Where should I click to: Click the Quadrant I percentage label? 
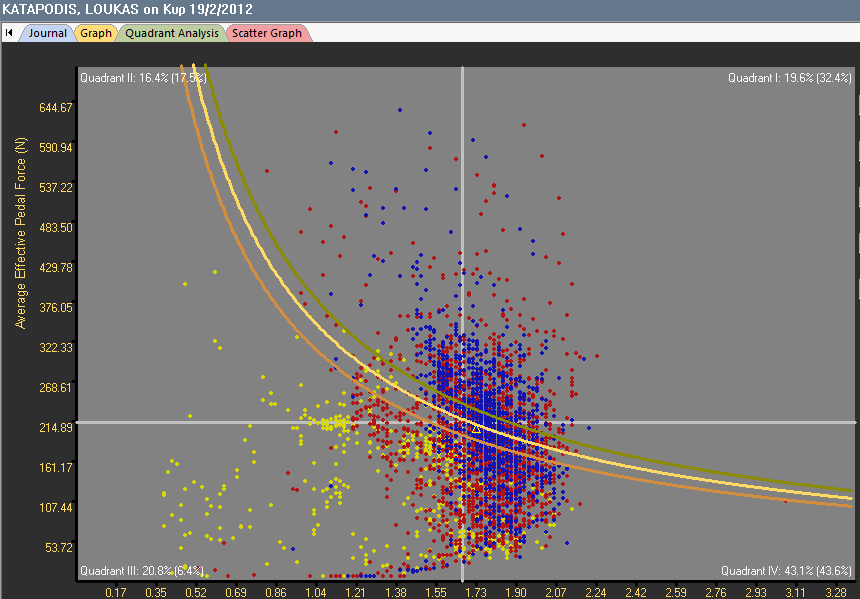coord(789,77)
